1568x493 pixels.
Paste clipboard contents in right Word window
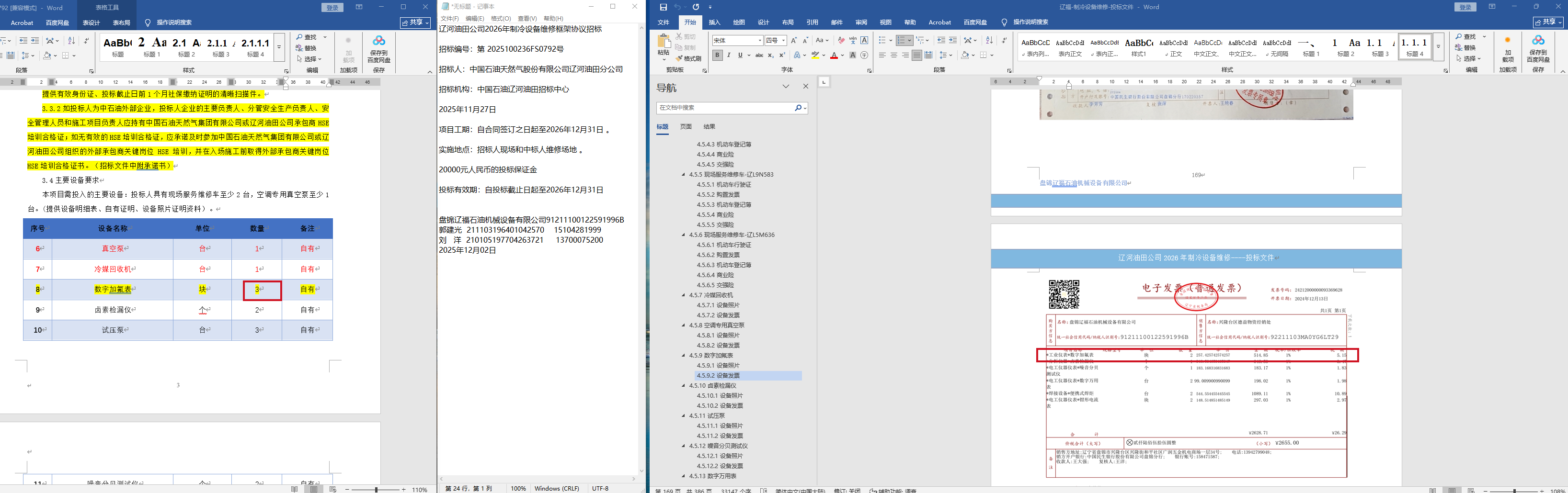click(664, 46)
